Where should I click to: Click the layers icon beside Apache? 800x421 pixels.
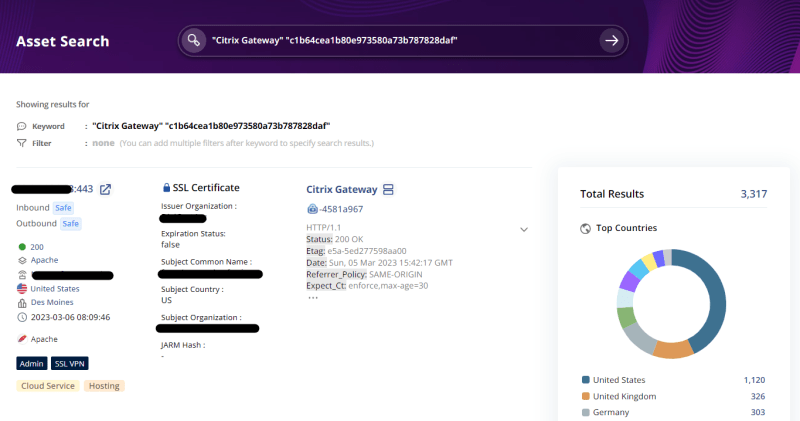(x=22, y=260)
